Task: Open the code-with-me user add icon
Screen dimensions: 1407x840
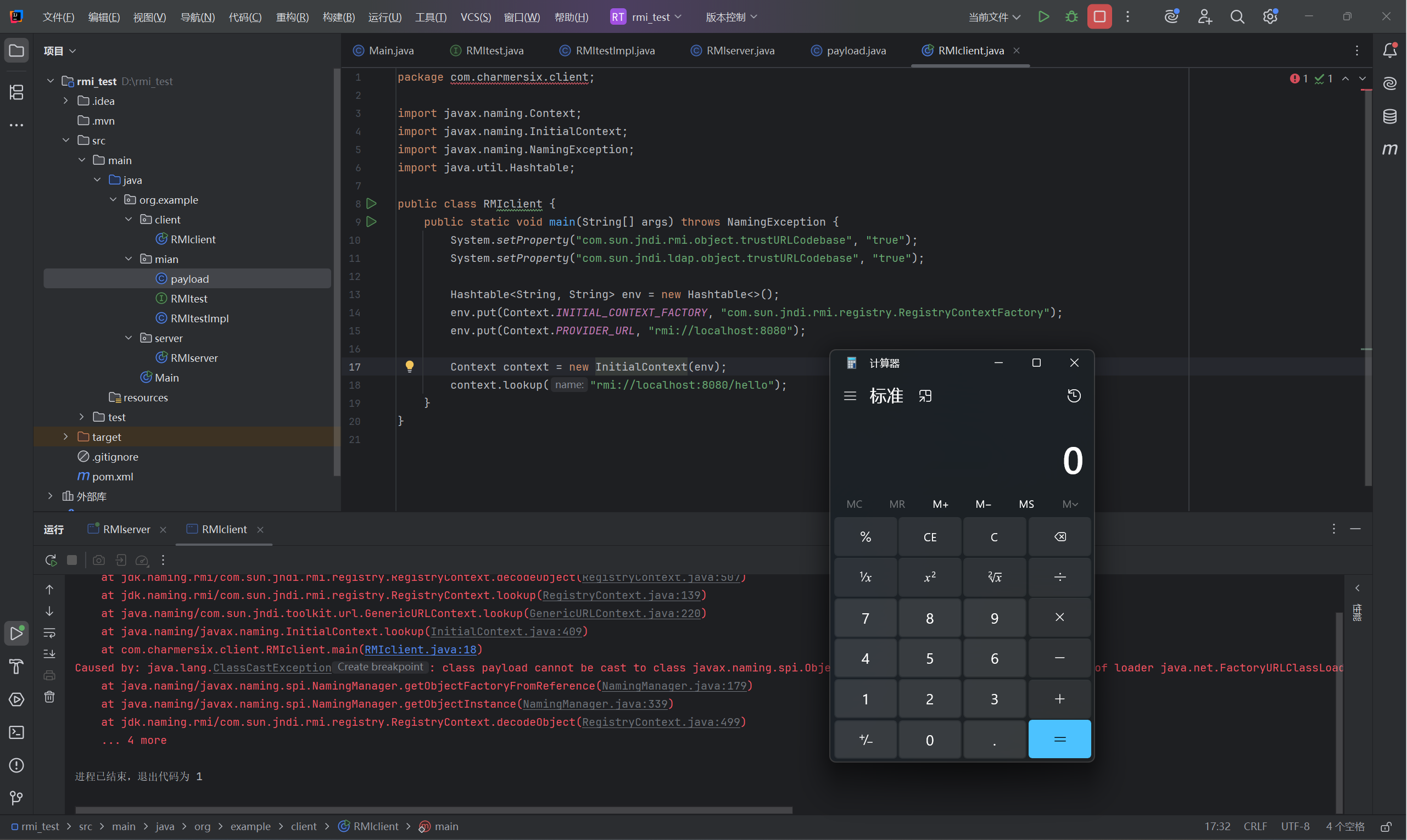Action: [x=1204, y=17]
